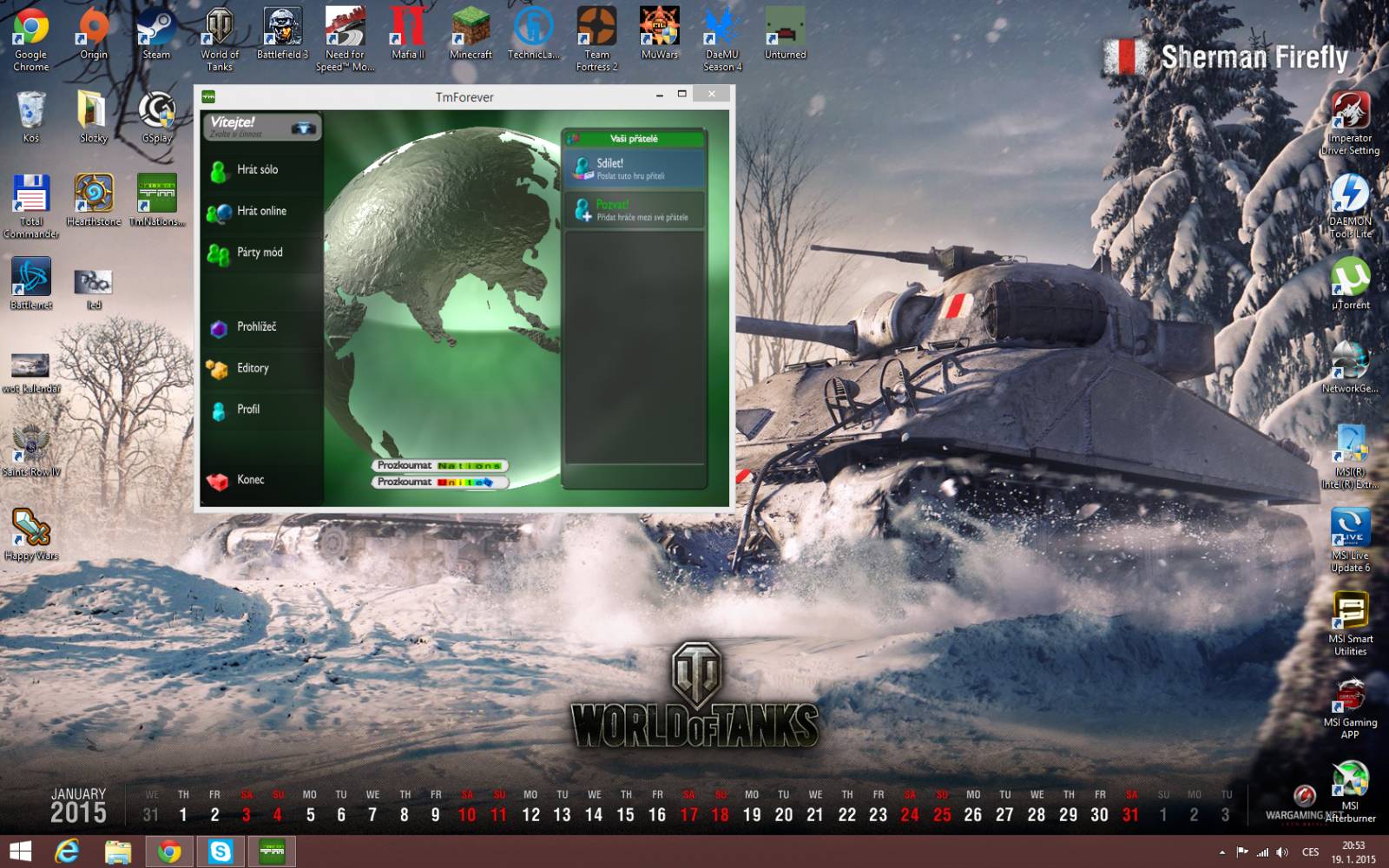
Task: Open wot kalendar desktop file
Action: click(31, 373)
